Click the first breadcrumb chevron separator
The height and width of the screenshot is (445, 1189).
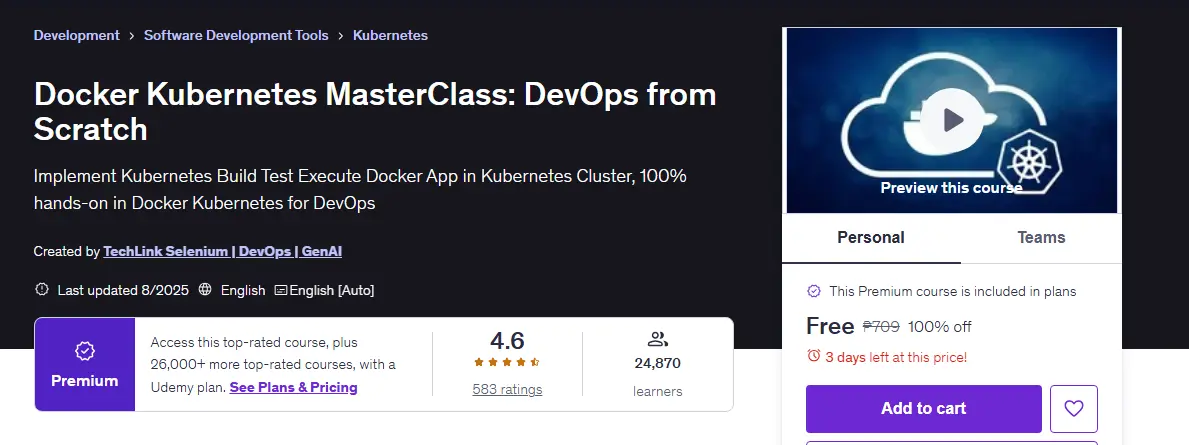tap(132, 36)
